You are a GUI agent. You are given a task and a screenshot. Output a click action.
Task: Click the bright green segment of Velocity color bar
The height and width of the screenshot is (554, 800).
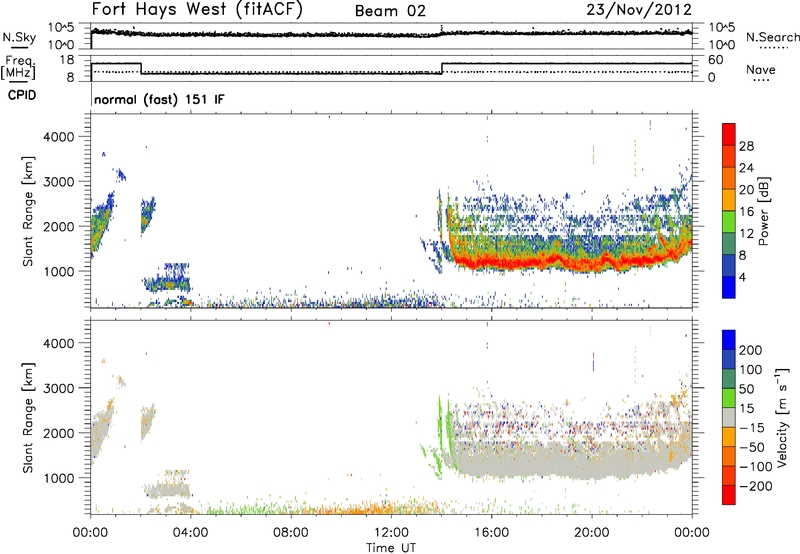(x=729, y=398)
